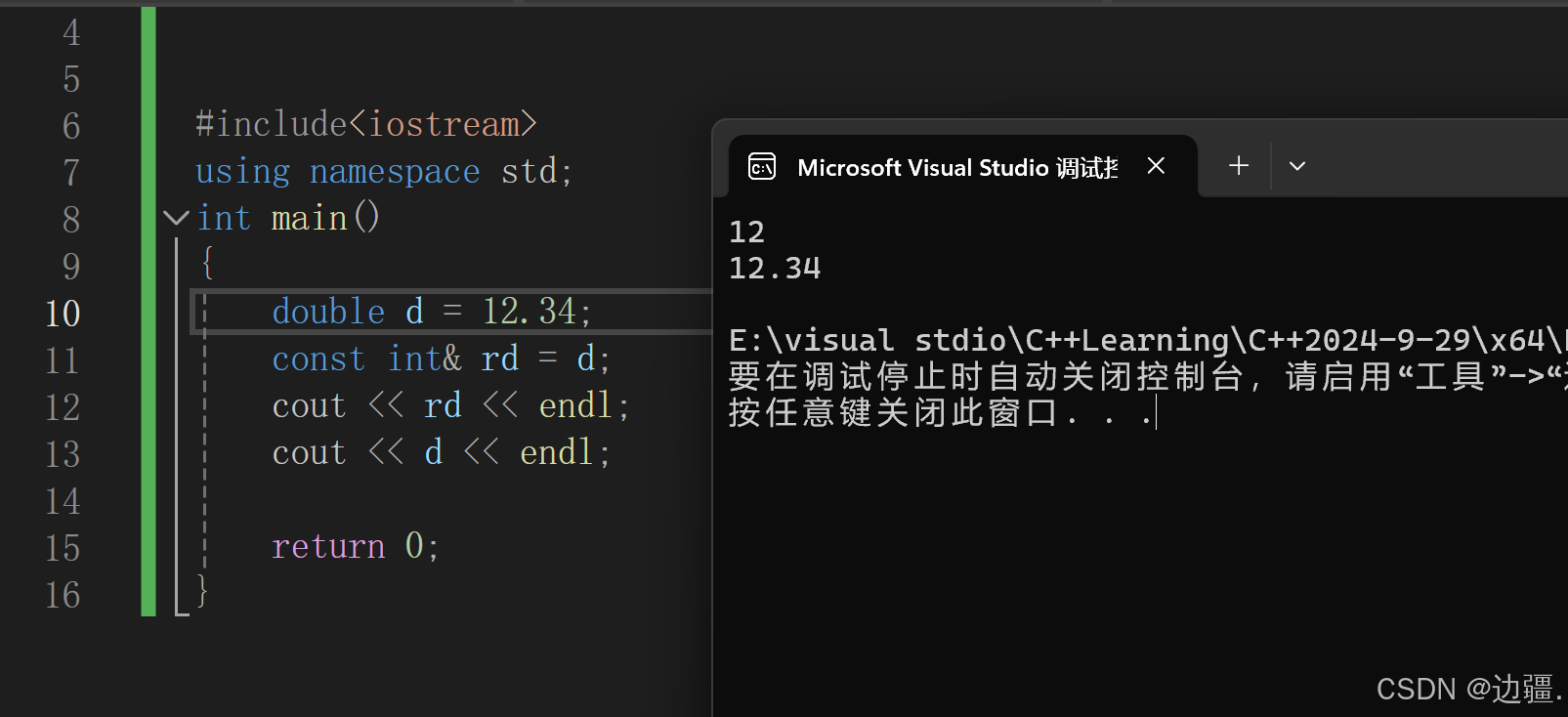Click line number 13 in the gutter

64,454
